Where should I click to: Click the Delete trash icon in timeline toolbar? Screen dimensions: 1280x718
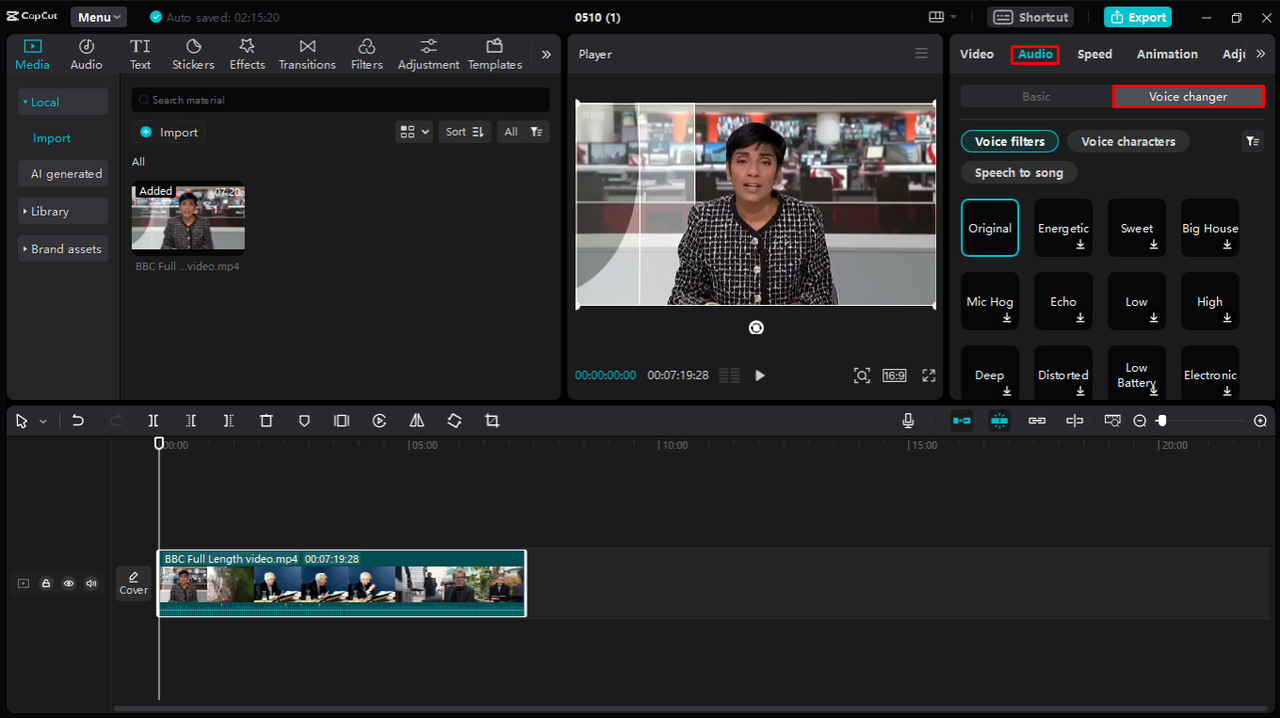click(266, 421)
